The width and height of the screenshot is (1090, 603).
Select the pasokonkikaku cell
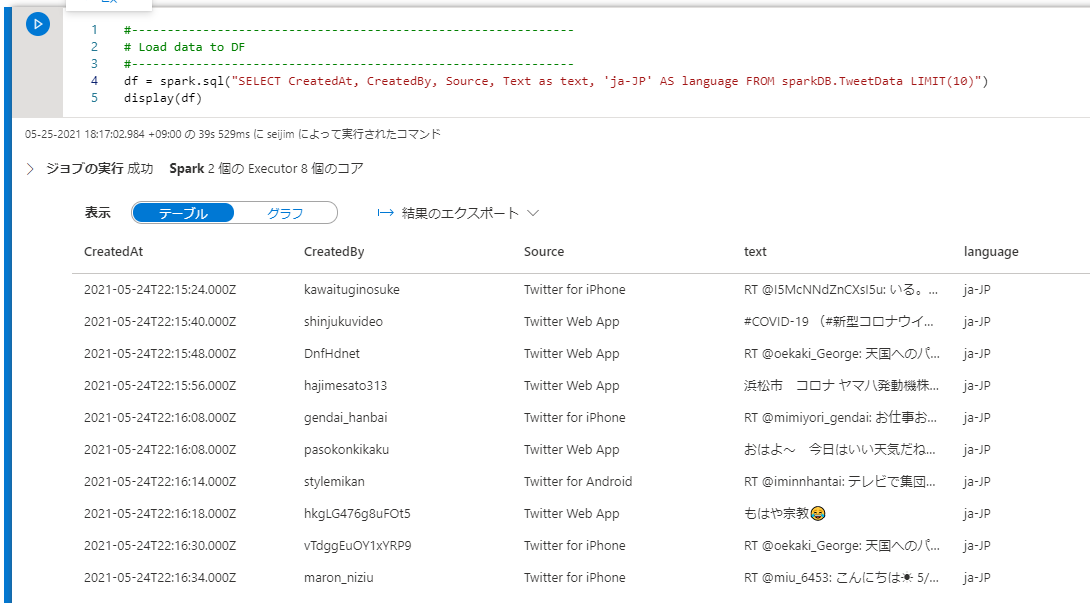pyautogui.click(x=346, y=449)
